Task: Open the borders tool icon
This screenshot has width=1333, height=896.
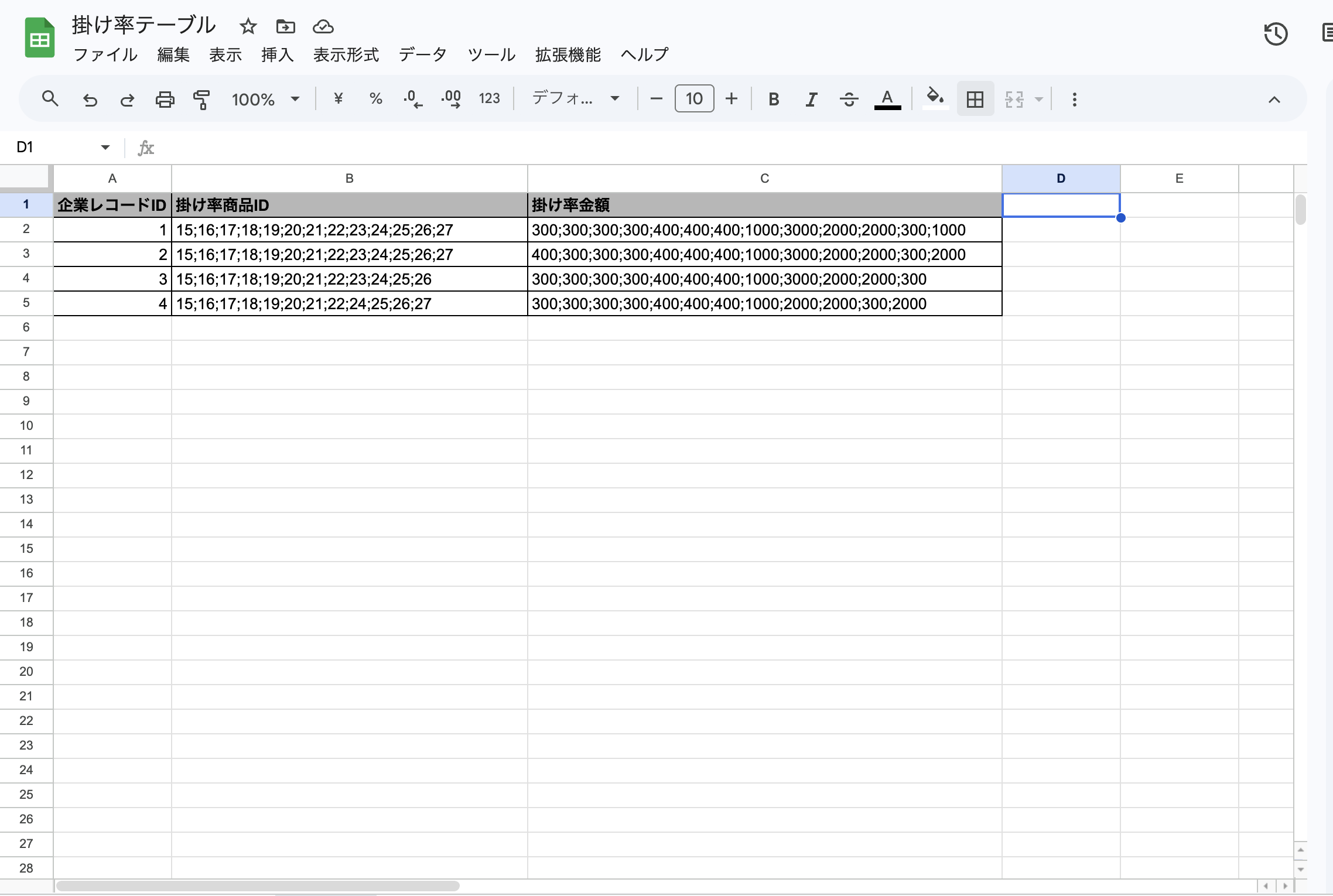Action: pos(975,100)
